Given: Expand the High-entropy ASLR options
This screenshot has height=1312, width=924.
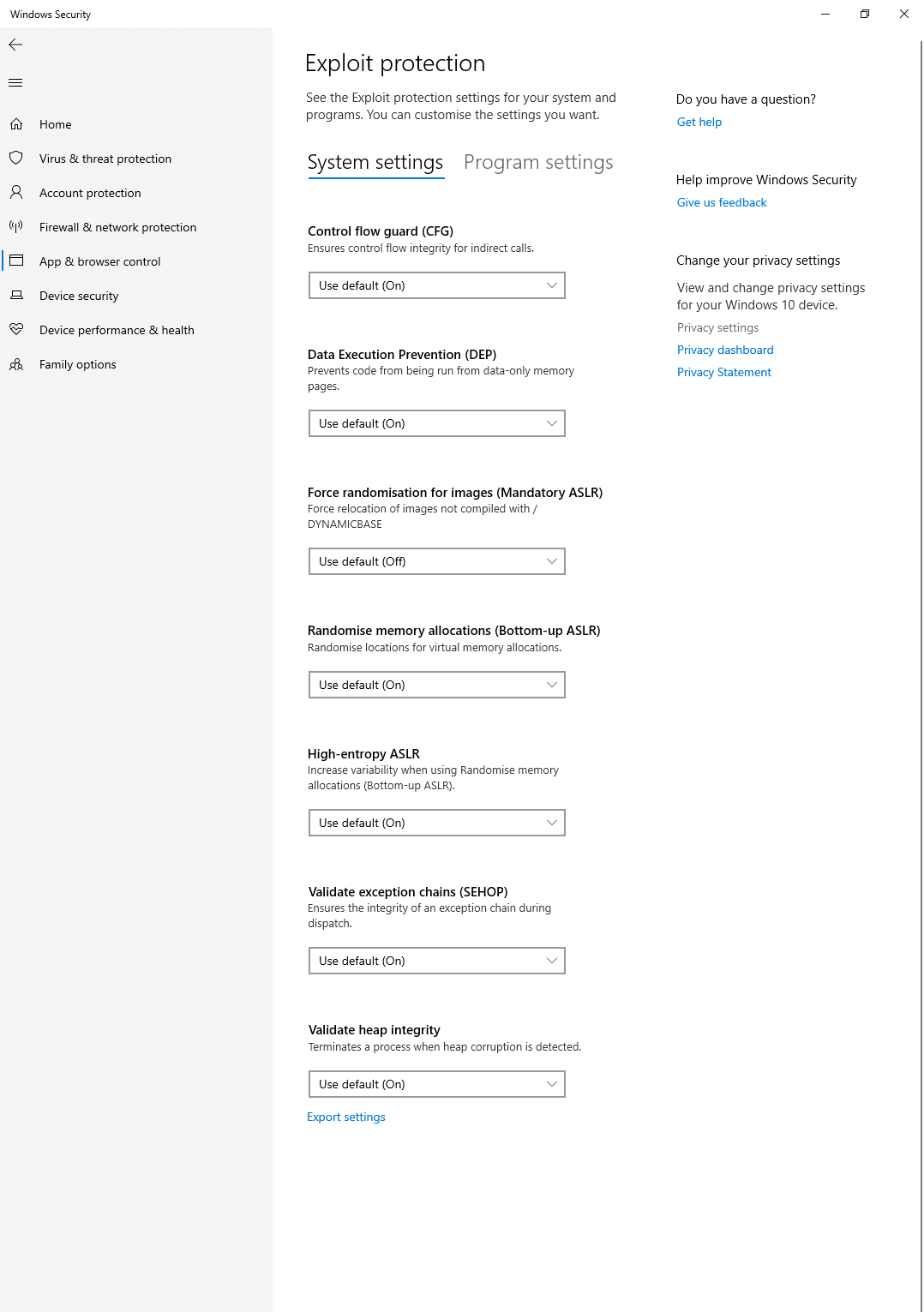Looking at the screenshot, I should (x=436, y=823).
